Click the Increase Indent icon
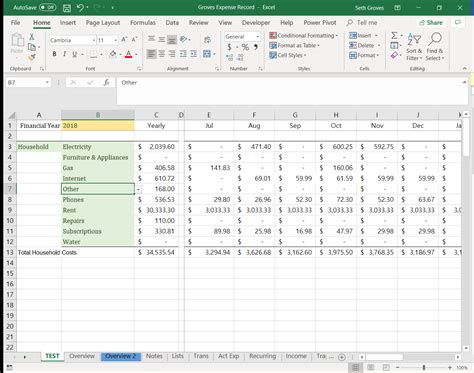Screen dimensions: 474x373 coord(193,54)
